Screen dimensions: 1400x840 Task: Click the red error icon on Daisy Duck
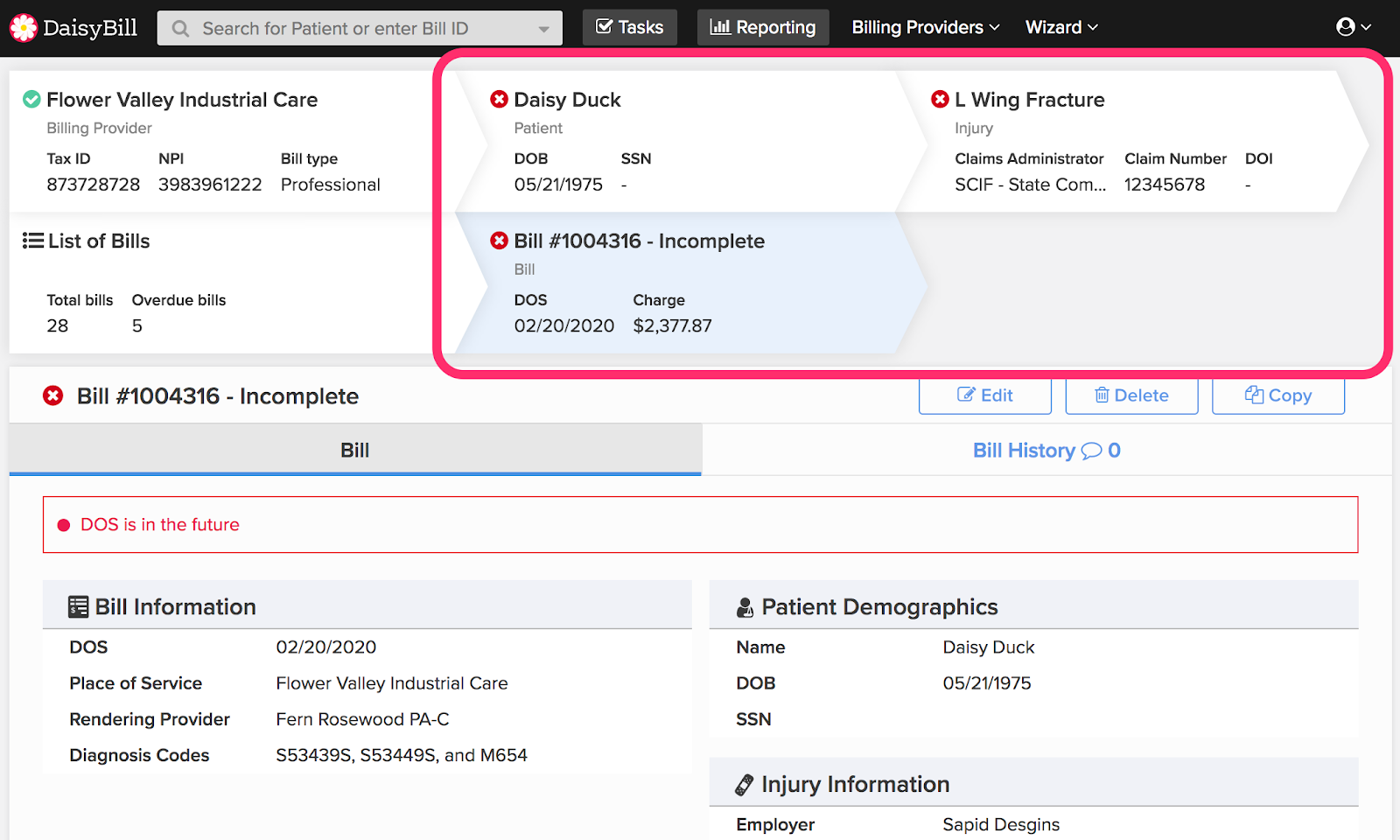(x=500, y=99)
